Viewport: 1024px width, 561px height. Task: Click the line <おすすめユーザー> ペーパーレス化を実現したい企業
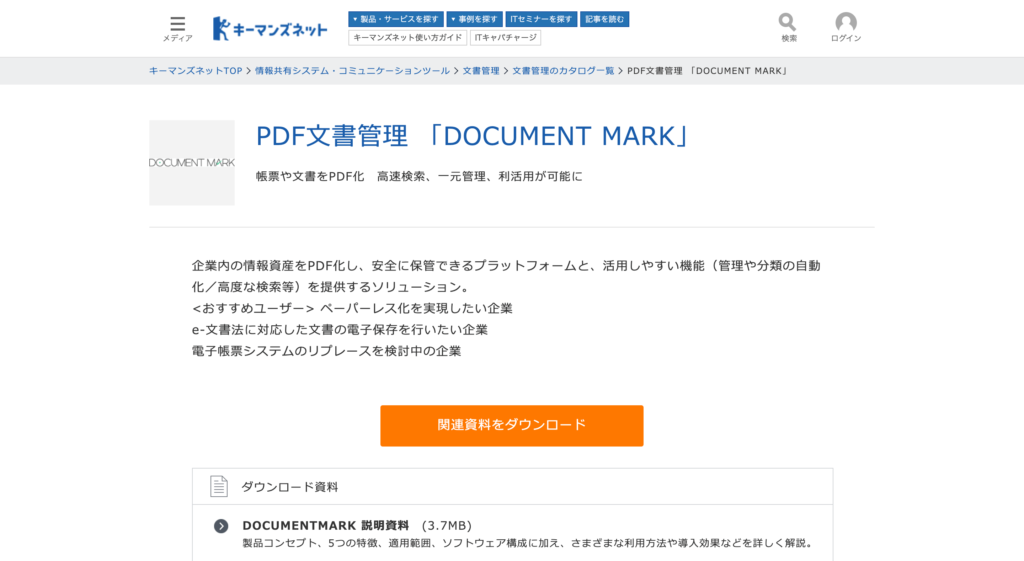pyautogui.click(x=352, y=308)
